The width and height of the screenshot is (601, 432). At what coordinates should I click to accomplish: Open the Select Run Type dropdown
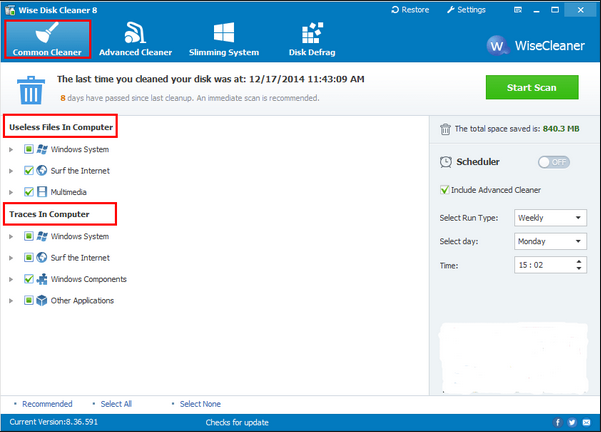pos(550,218)
